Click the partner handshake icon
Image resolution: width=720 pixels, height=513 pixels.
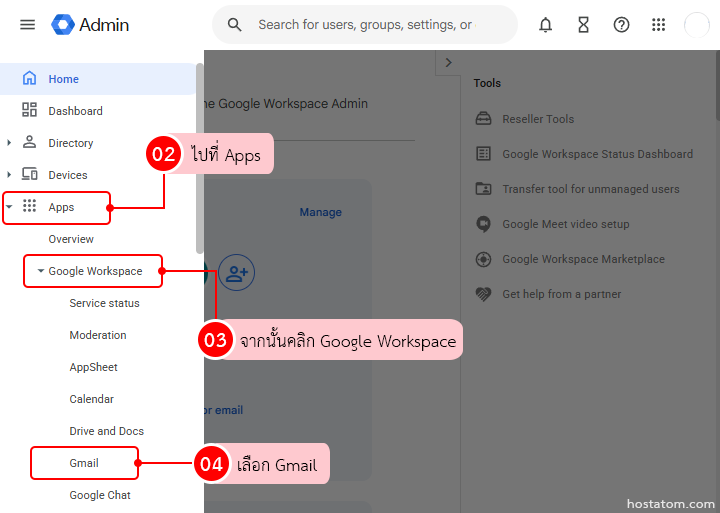483,294
